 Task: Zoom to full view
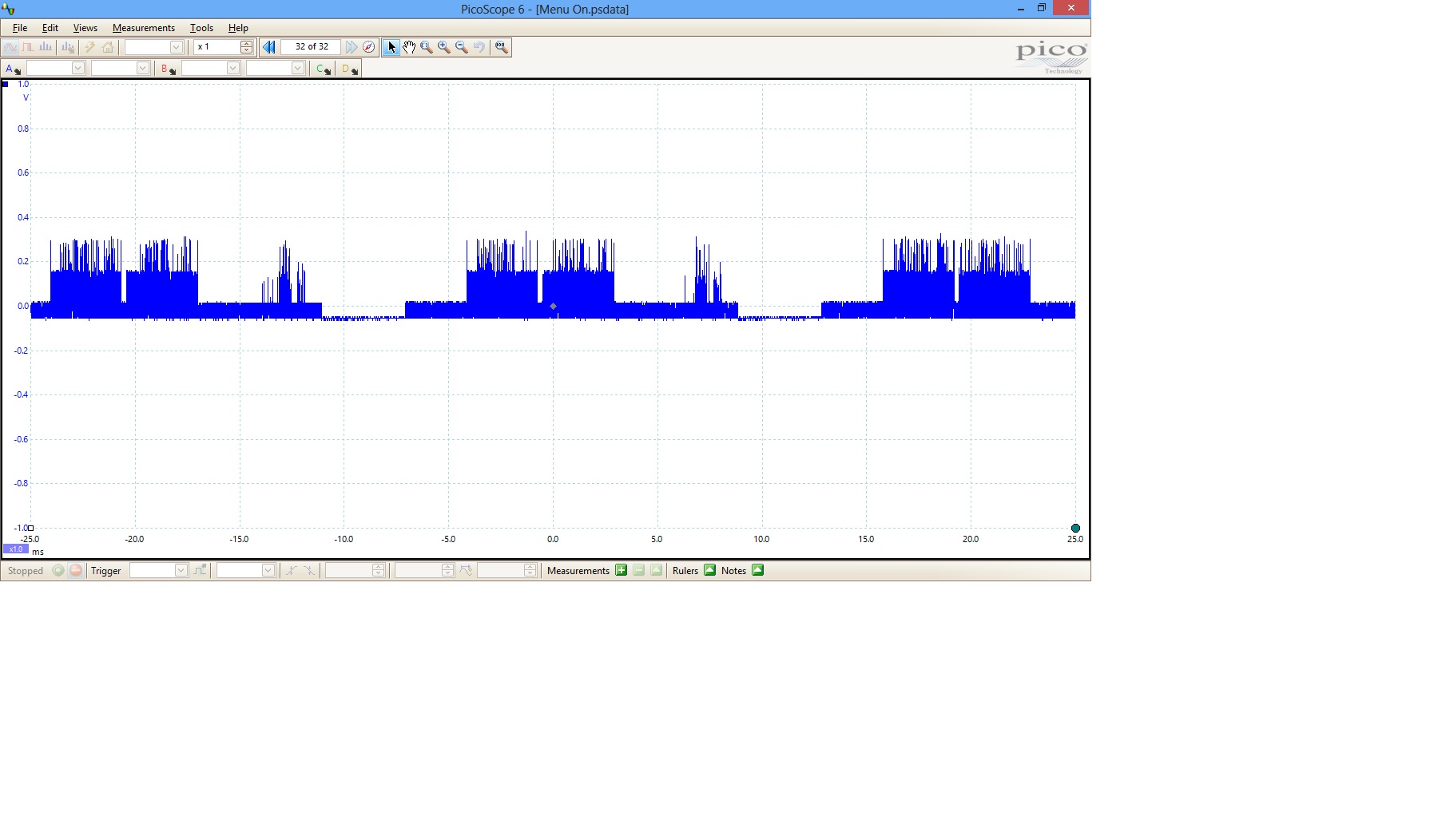coord(502,47)
